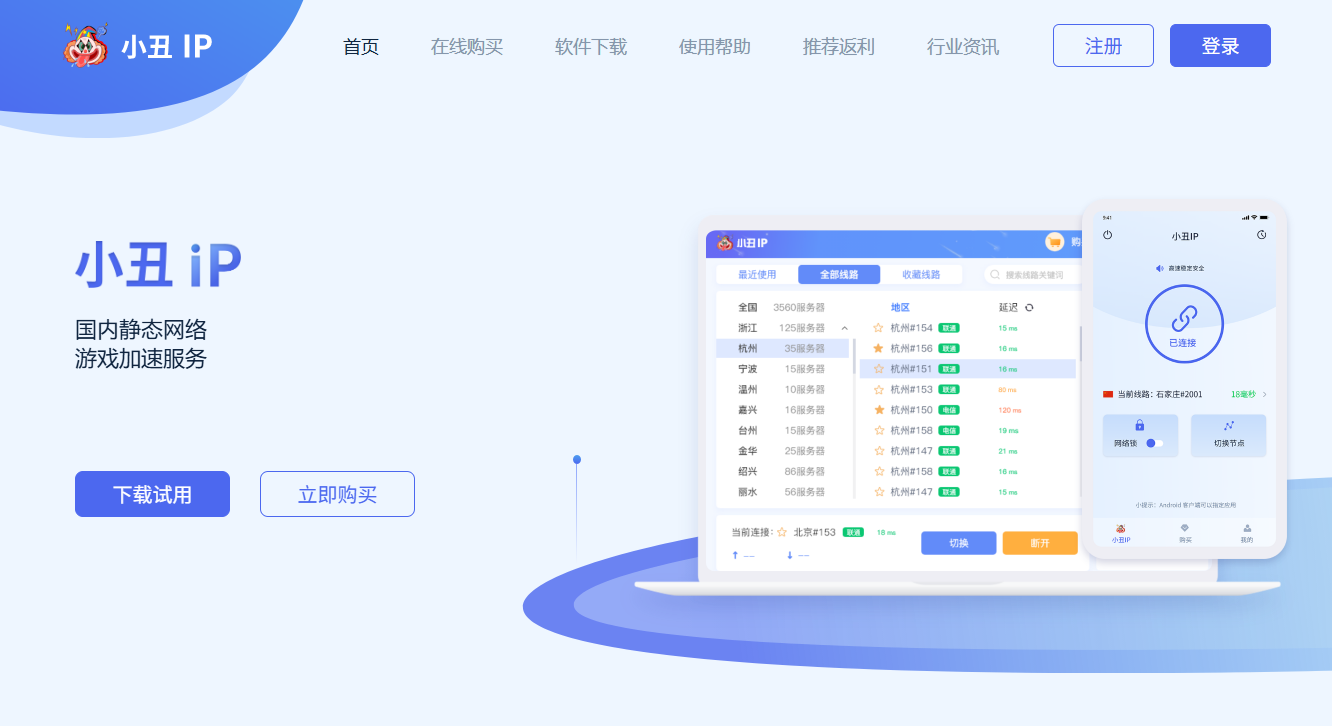The image size is (1332, 726).
Task: Click the 切换 button
Action: [x=959, y=543]
